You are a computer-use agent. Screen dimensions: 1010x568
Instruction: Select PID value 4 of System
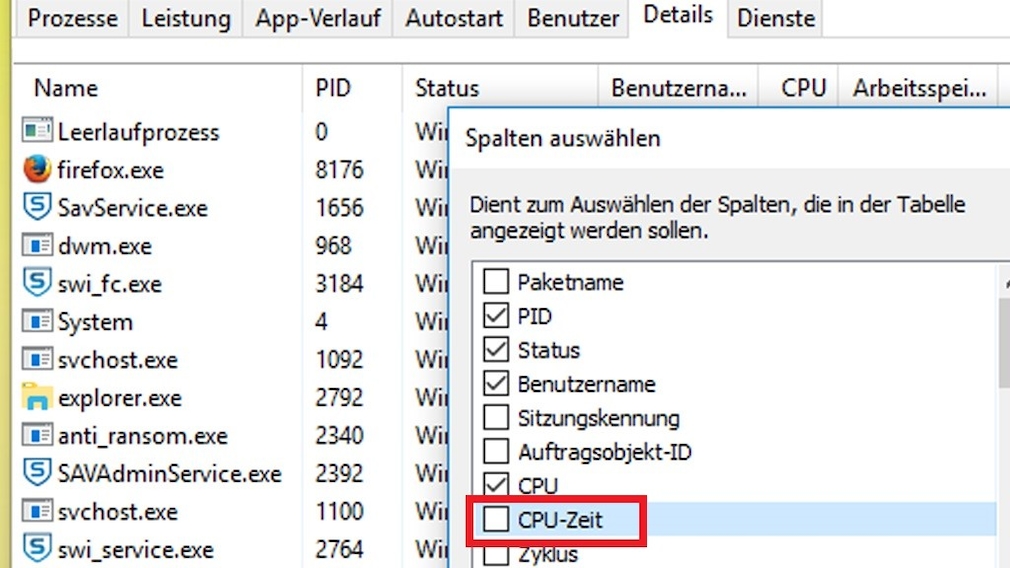321,321
